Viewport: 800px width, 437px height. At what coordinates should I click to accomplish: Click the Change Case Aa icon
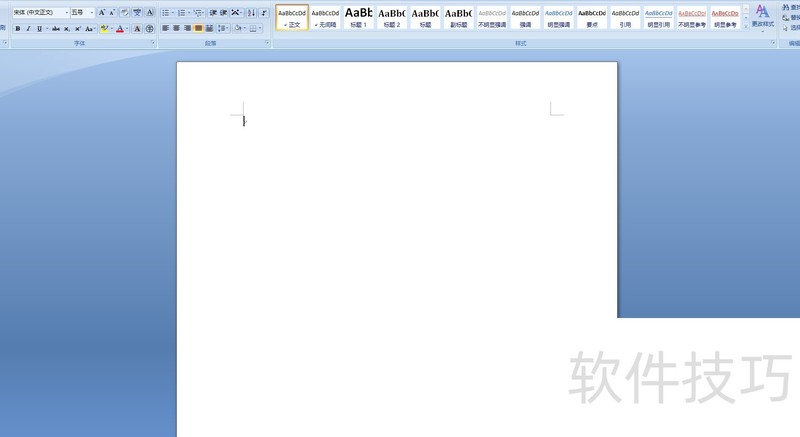(90, 29)
